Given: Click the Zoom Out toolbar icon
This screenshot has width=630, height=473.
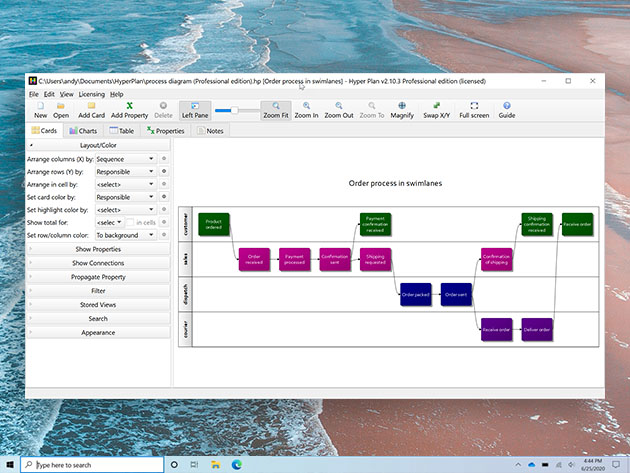Looking at the screenshot, I should (x=339, y=109).
